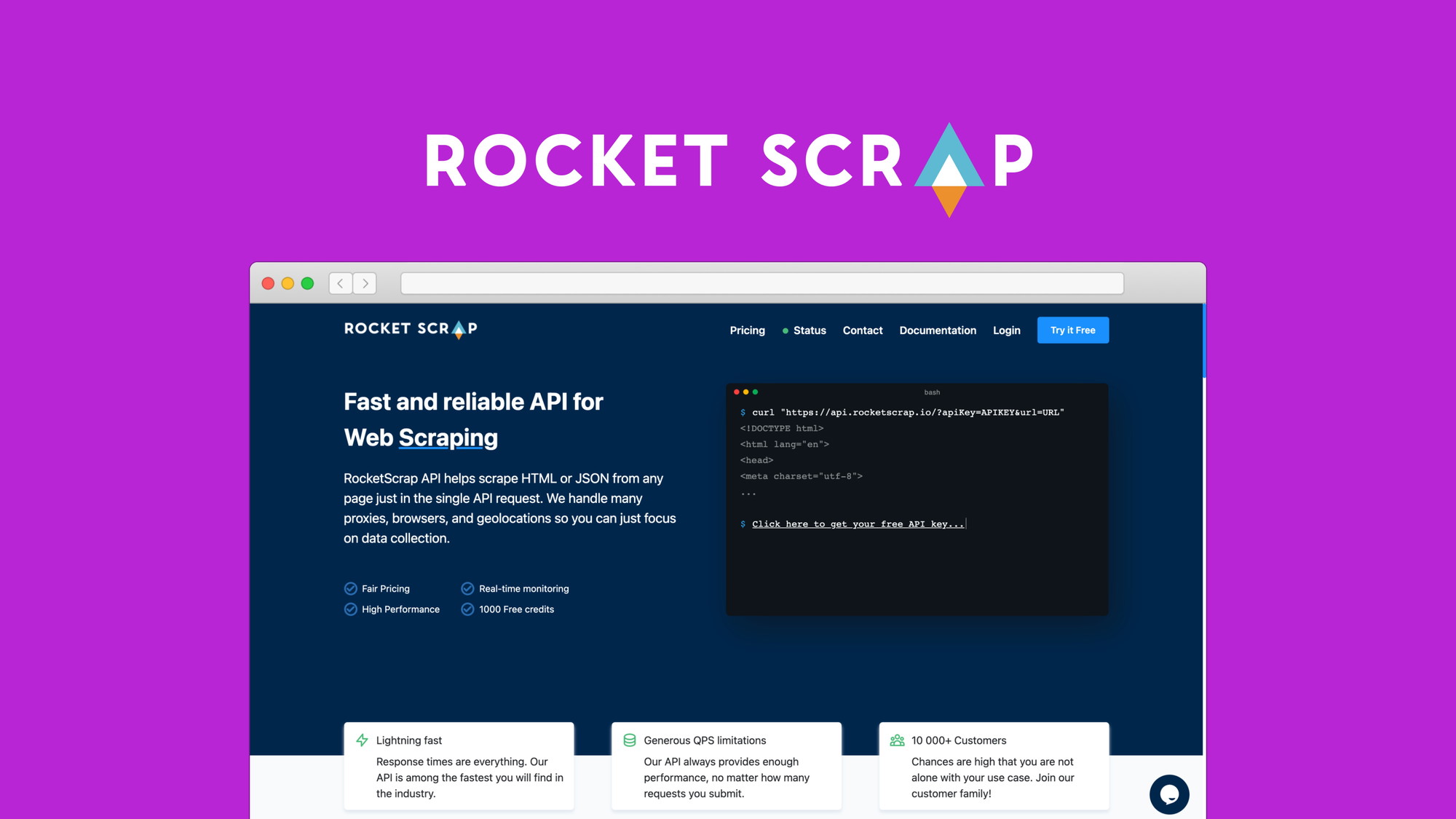Screen dimensions: 1456x819
Task: Open the Pricing menu item
Action: [x=747, y=329]
